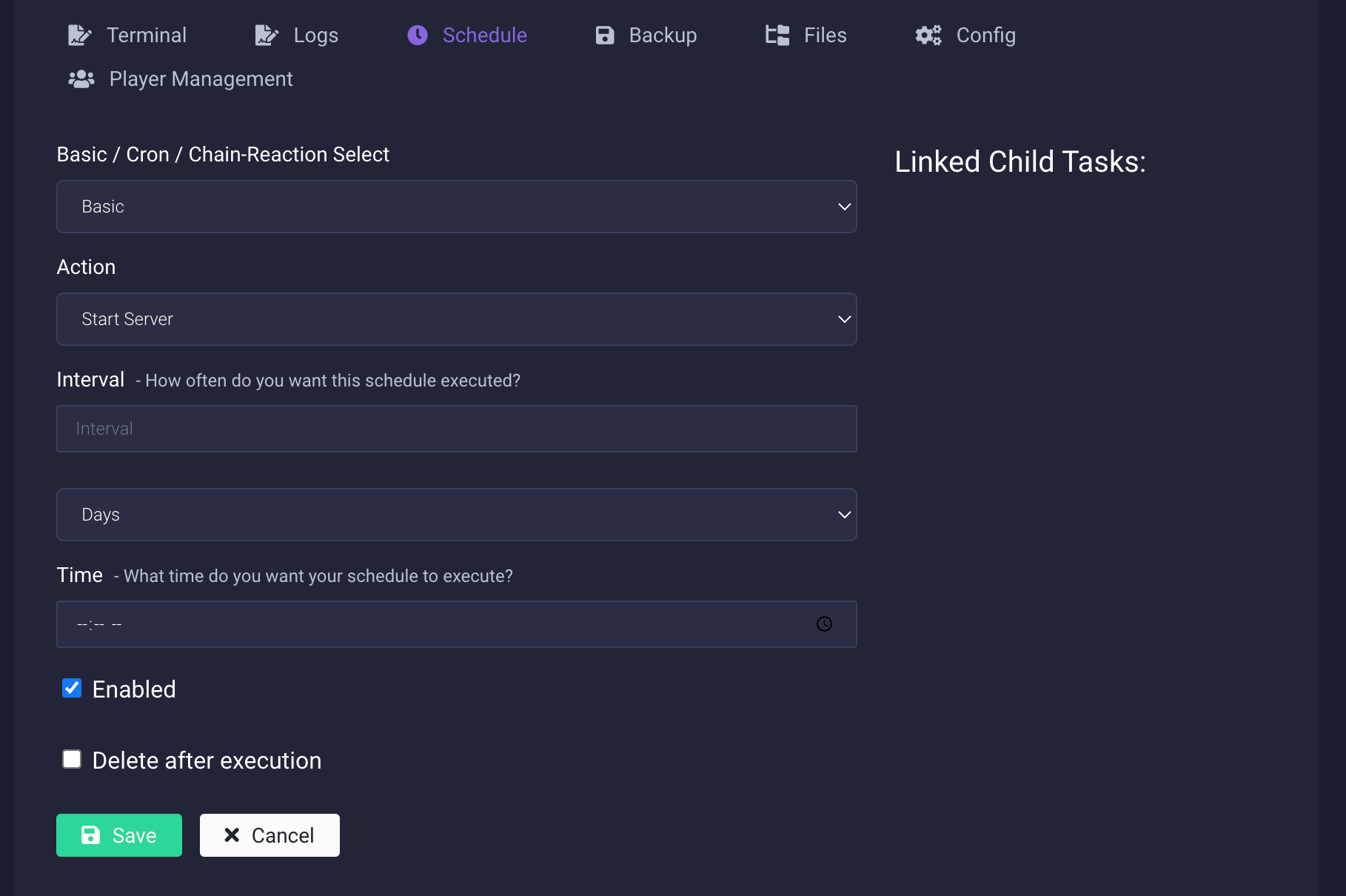Go to the Config tab
The height and width of the screenshot is (896, 1346).
click(x=985, y=35)
